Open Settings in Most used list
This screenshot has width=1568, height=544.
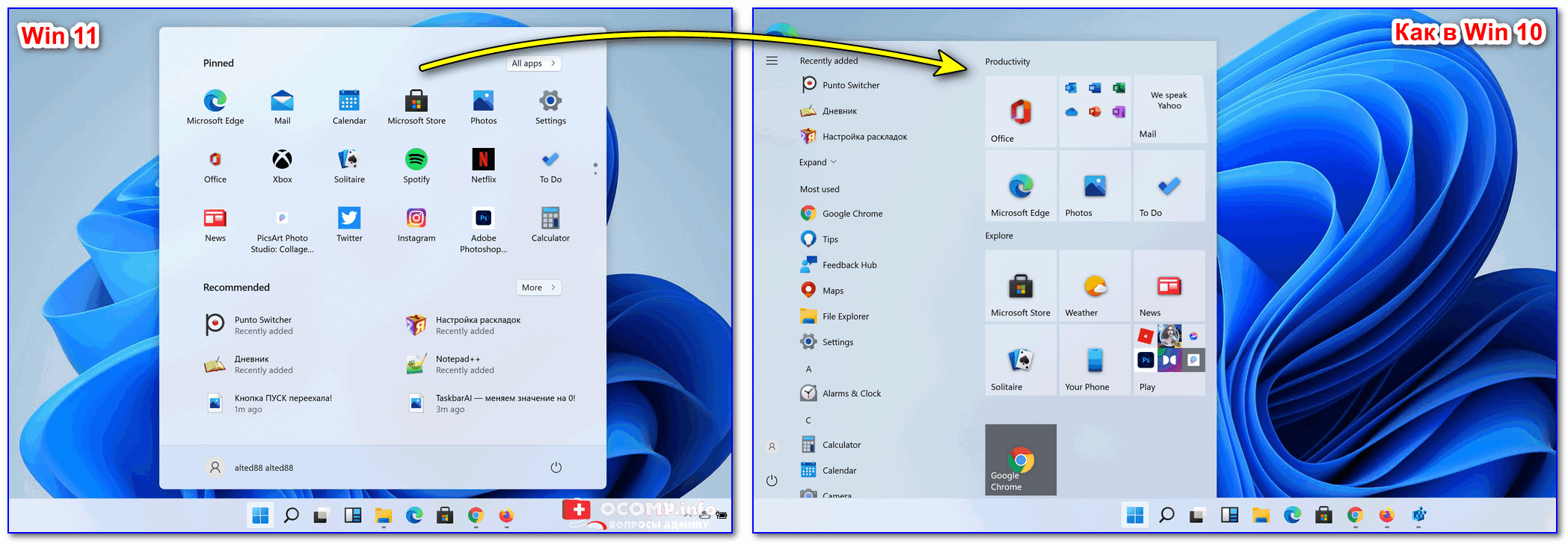click(x=827, y=341)
